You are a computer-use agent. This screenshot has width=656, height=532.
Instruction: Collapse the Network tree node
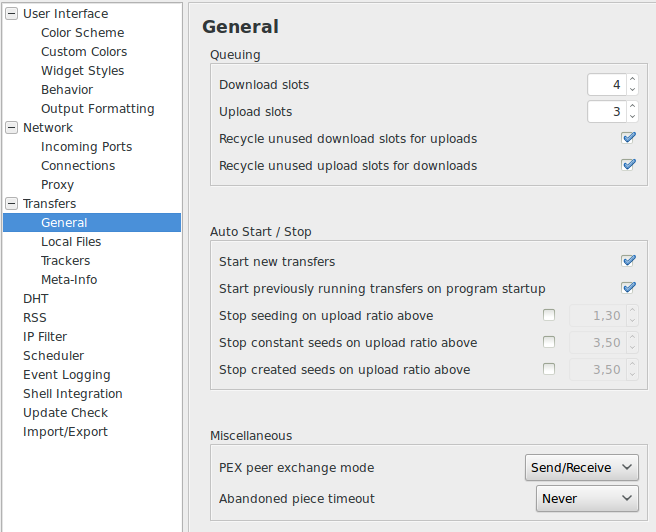[x=11, y=128]
